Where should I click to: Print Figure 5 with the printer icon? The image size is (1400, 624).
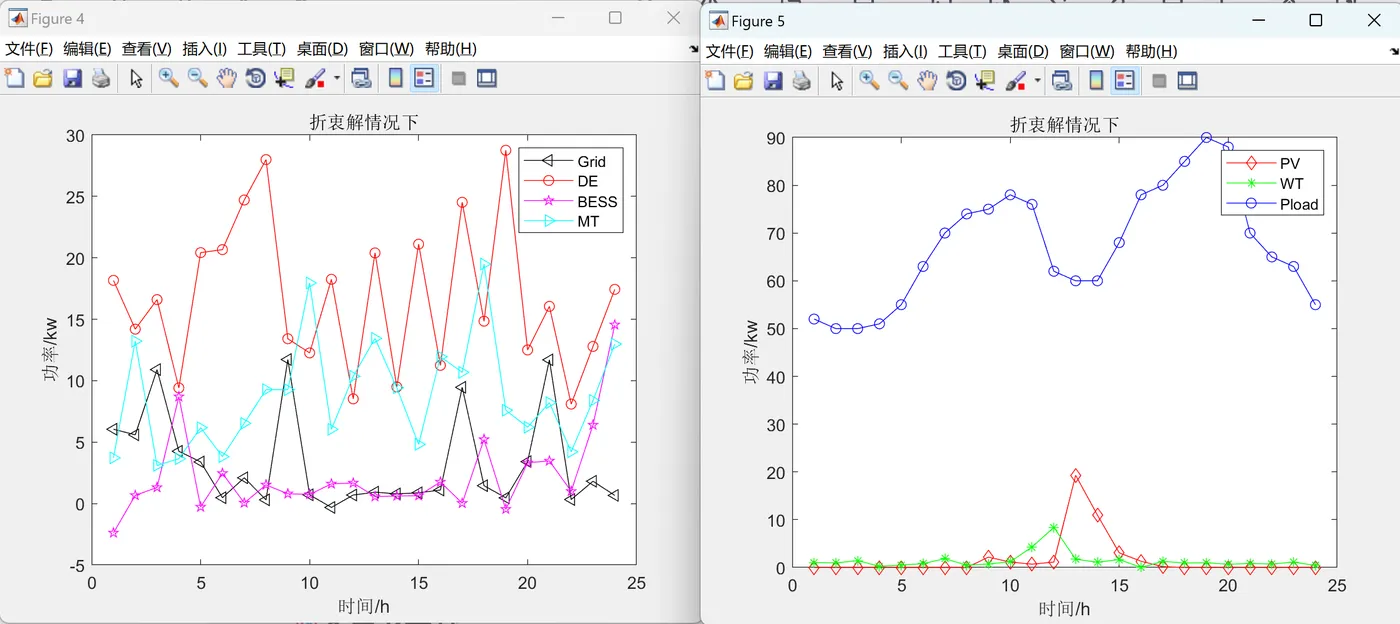(x=802, y=80)
